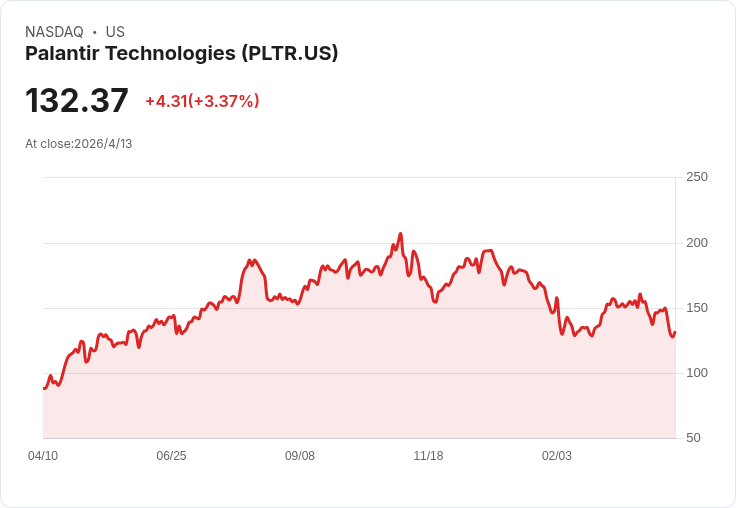Click the highest peak of the price line

coord(400,233)
